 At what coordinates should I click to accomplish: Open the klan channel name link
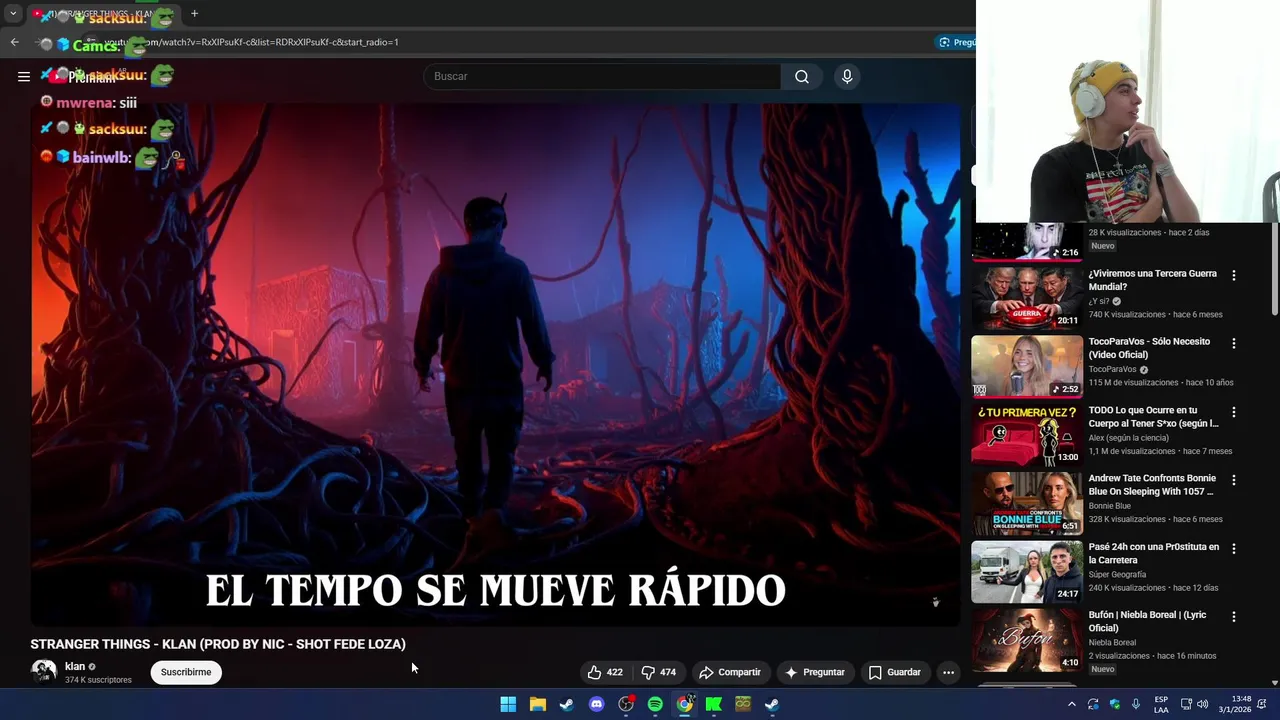point(75,666)
